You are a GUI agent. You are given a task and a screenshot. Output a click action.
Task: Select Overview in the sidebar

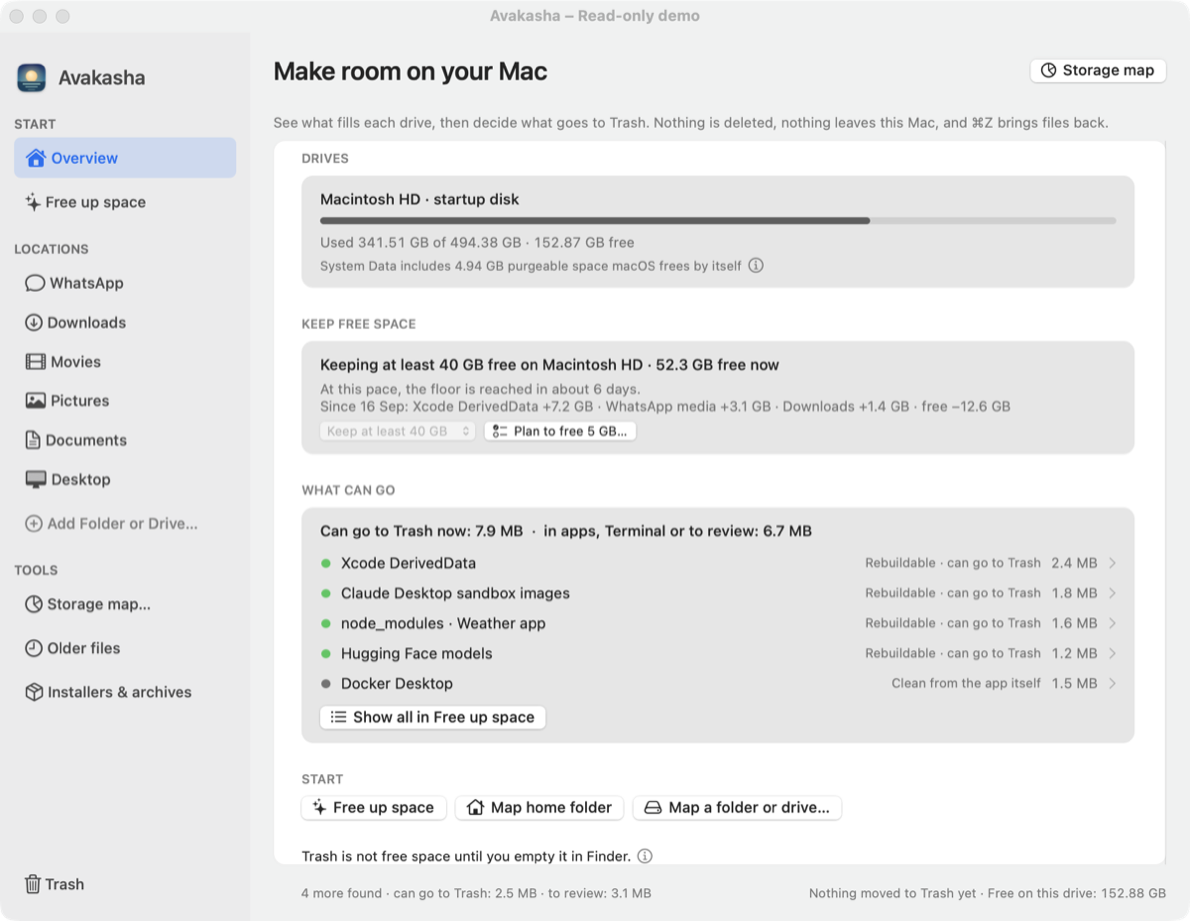(x=125, y=158)
